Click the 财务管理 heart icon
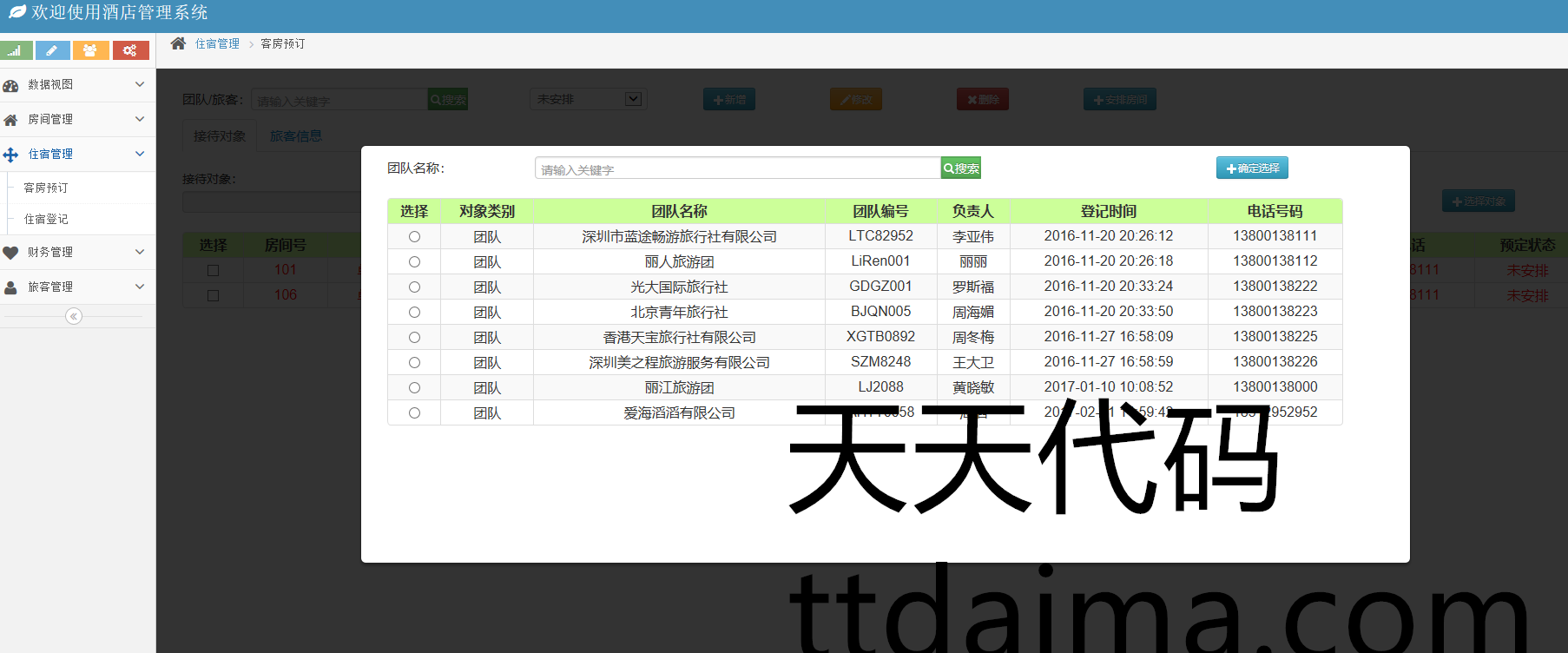Viewport: 1568px width, 653px height. [x=11, y=253]
